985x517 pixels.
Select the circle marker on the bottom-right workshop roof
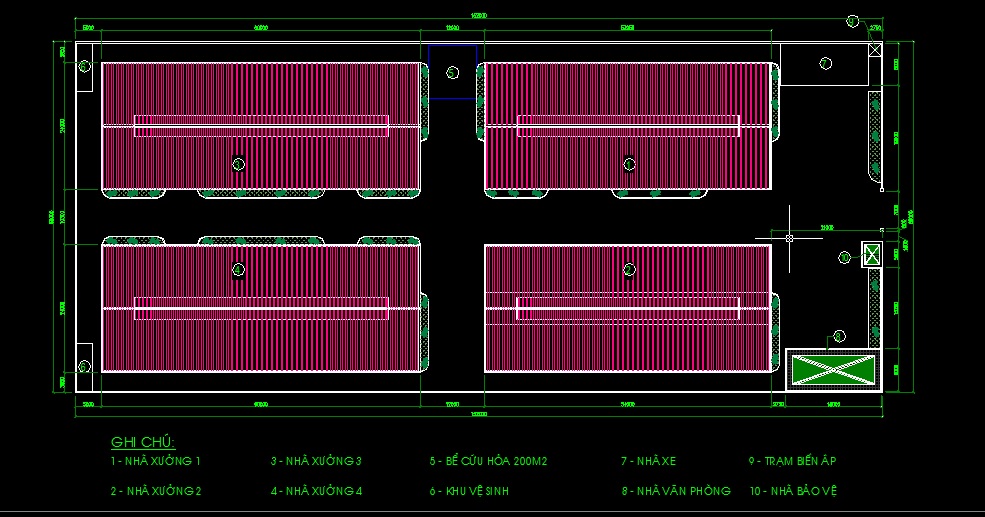click(629, 269)
